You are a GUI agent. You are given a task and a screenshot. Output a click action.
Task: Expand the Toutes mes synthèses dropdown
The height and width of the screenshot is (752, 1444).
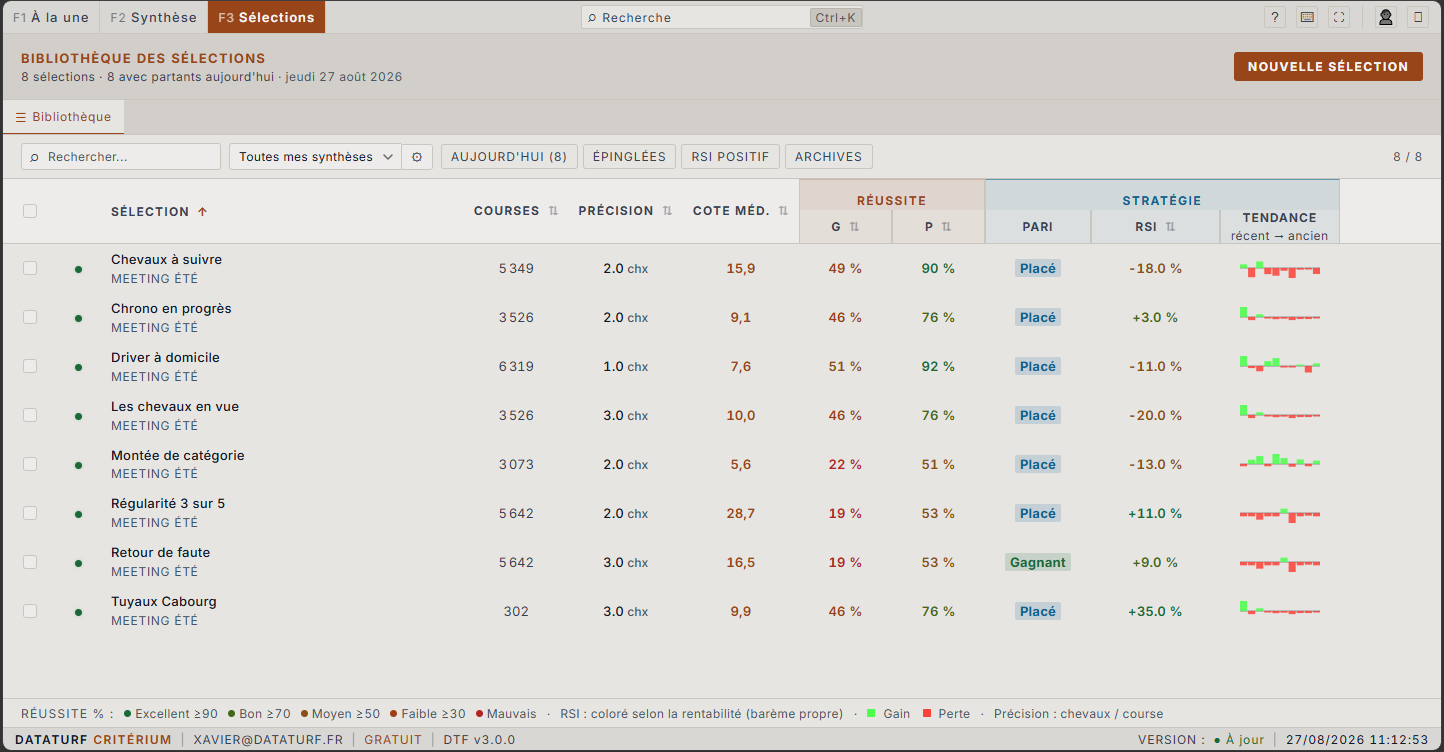315,157
